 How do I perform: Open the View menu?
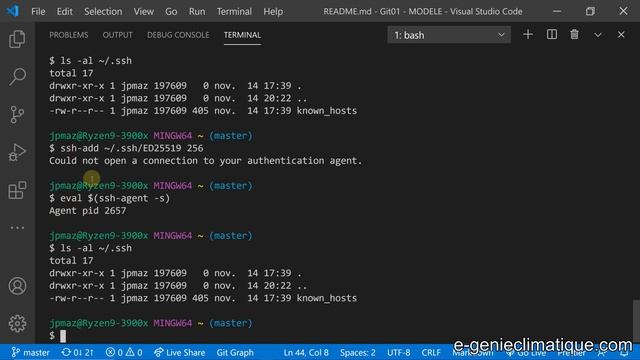144,11
